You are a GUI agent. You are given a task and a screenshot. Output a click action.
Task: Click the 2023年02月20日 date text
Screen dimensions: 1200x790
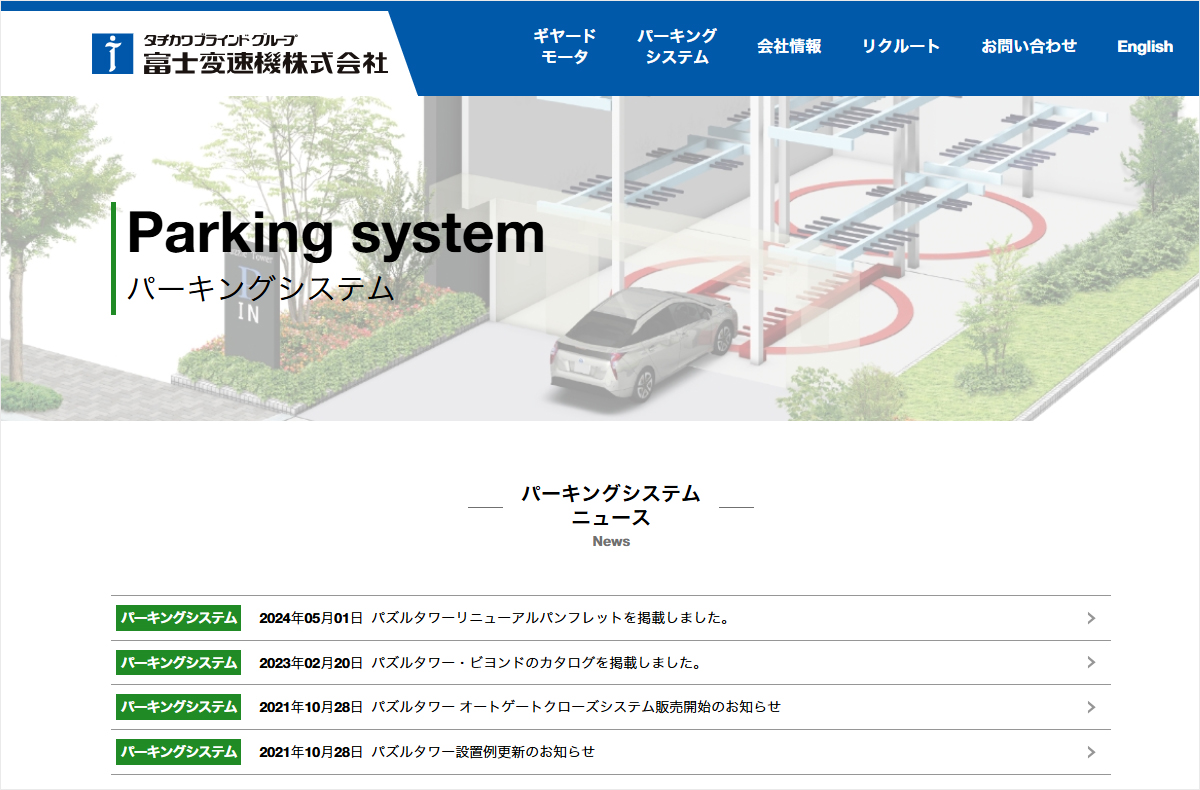311,662
